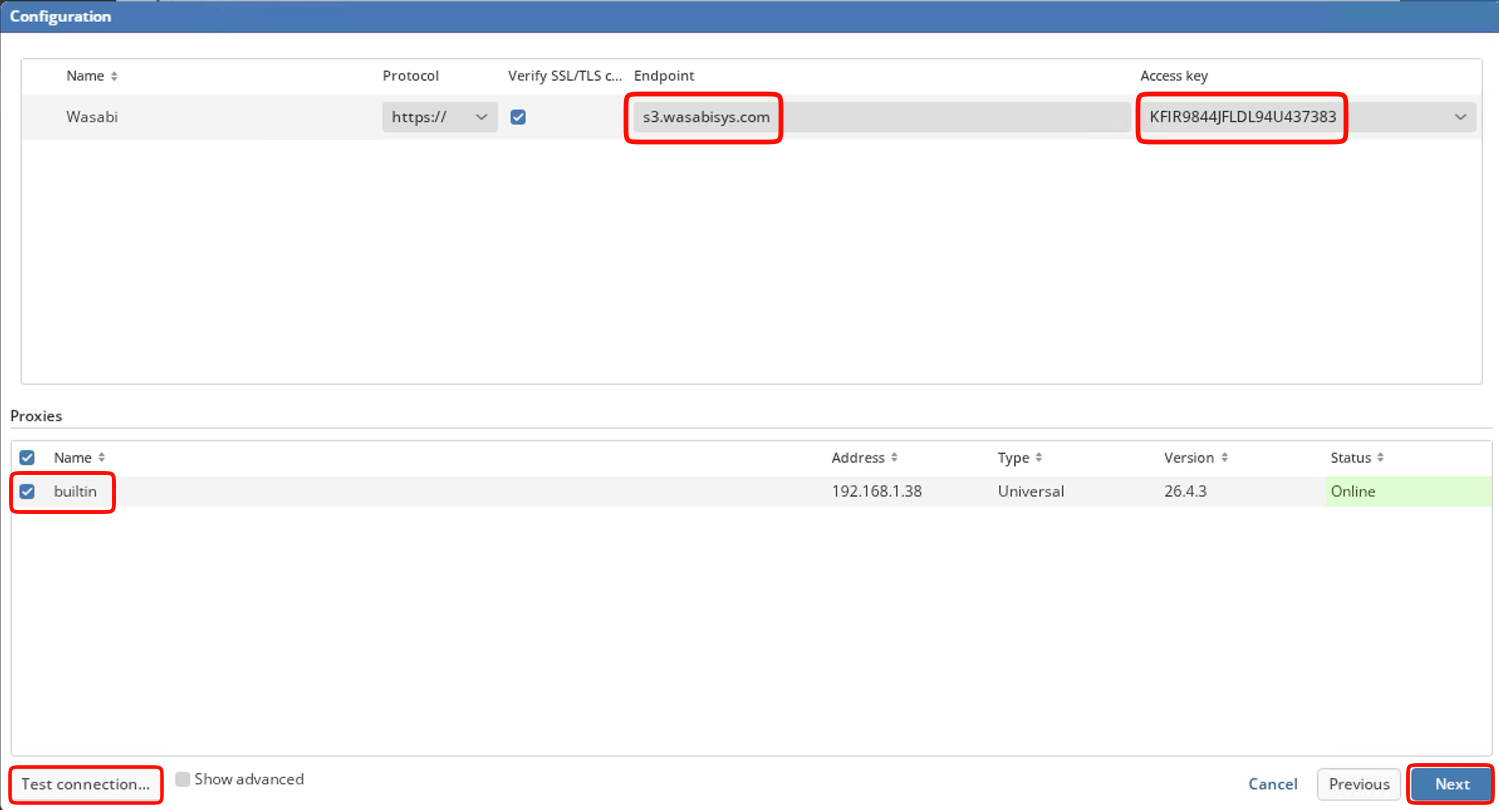Select the builtin proxy name
This screenshot has height=810, width=1499.
pos(75,492)
